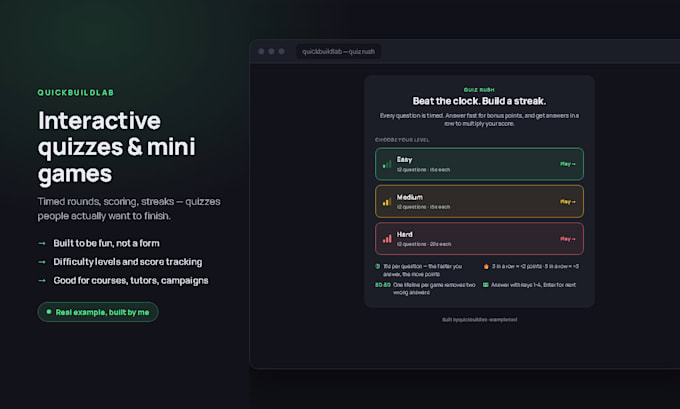This screenshot has height=409, width=680.
Task: Click the "Answer with keys 1–4" hint
Action: click(x=533, y=285)
